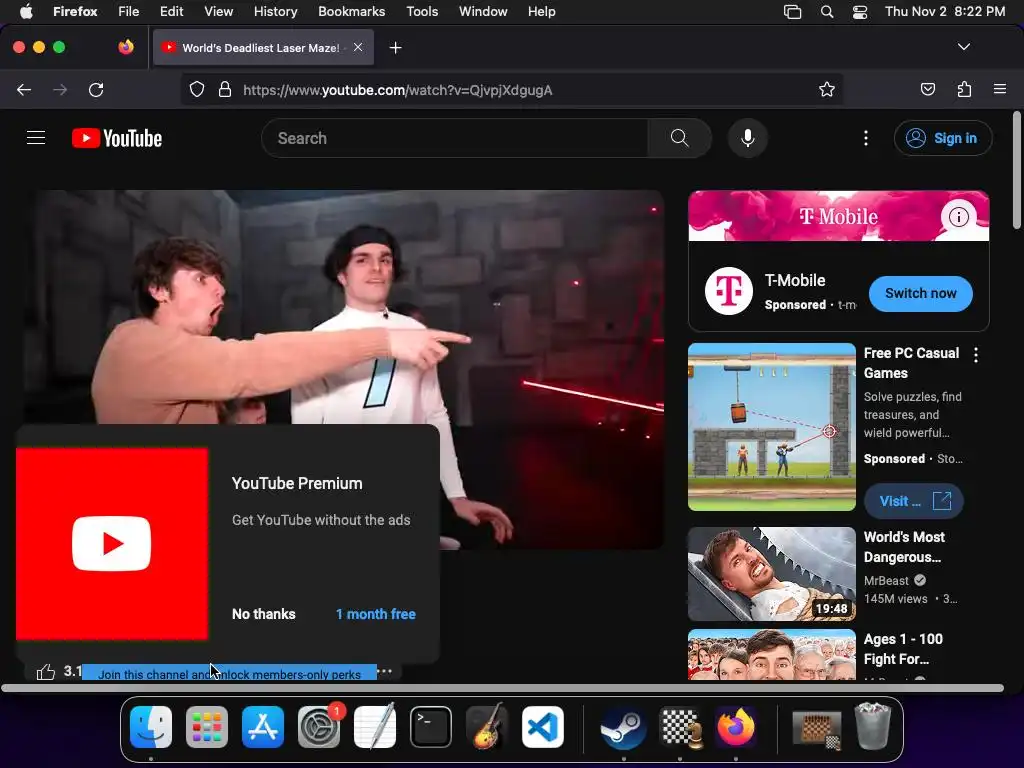Viewport: 1024px width, 768px height.
Task: Click the horizontal page scrollbar
Action: 502,688
